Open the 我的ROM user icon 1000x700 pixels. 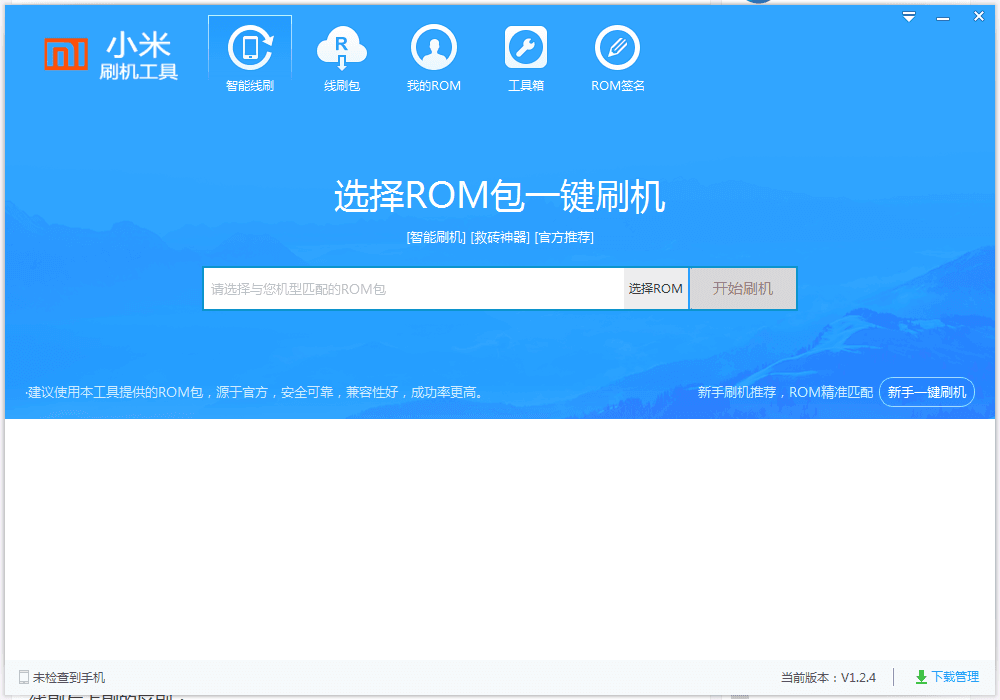pyautogui.click(x=434, y=48)
